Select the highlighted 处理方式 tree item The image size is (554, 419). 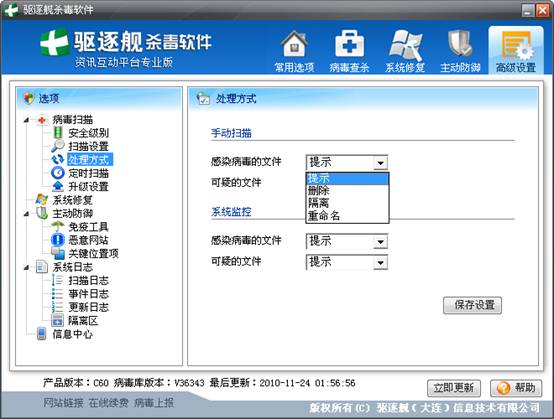(90, 160)
